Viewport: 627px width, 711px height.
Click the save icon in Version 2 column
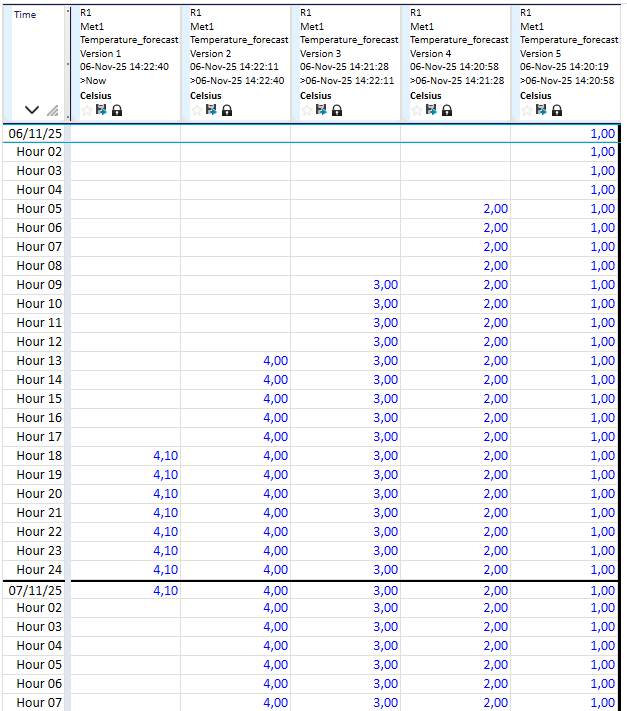(x=211, y=110)
